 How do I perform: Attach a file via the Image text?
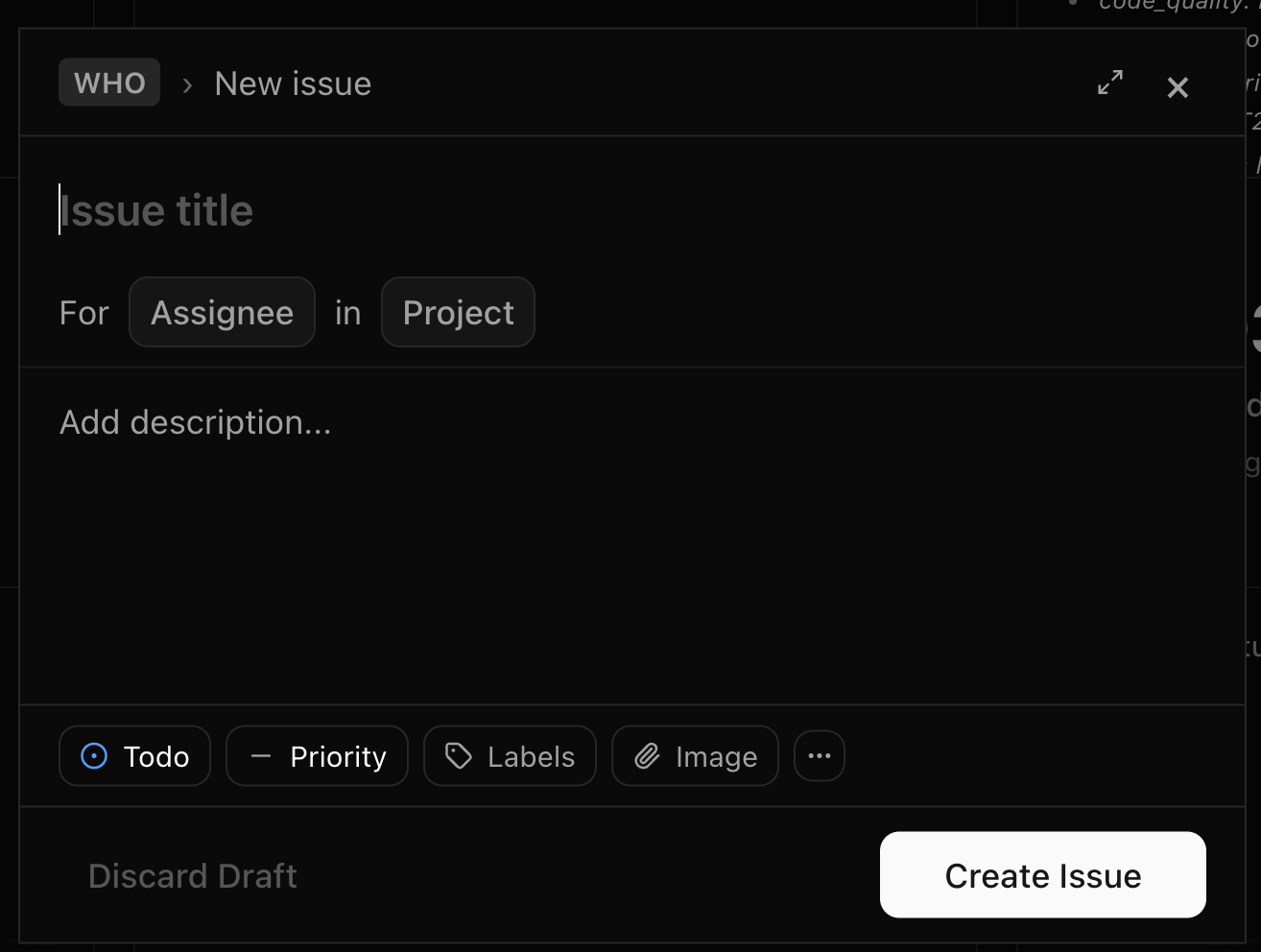[716, 757]
